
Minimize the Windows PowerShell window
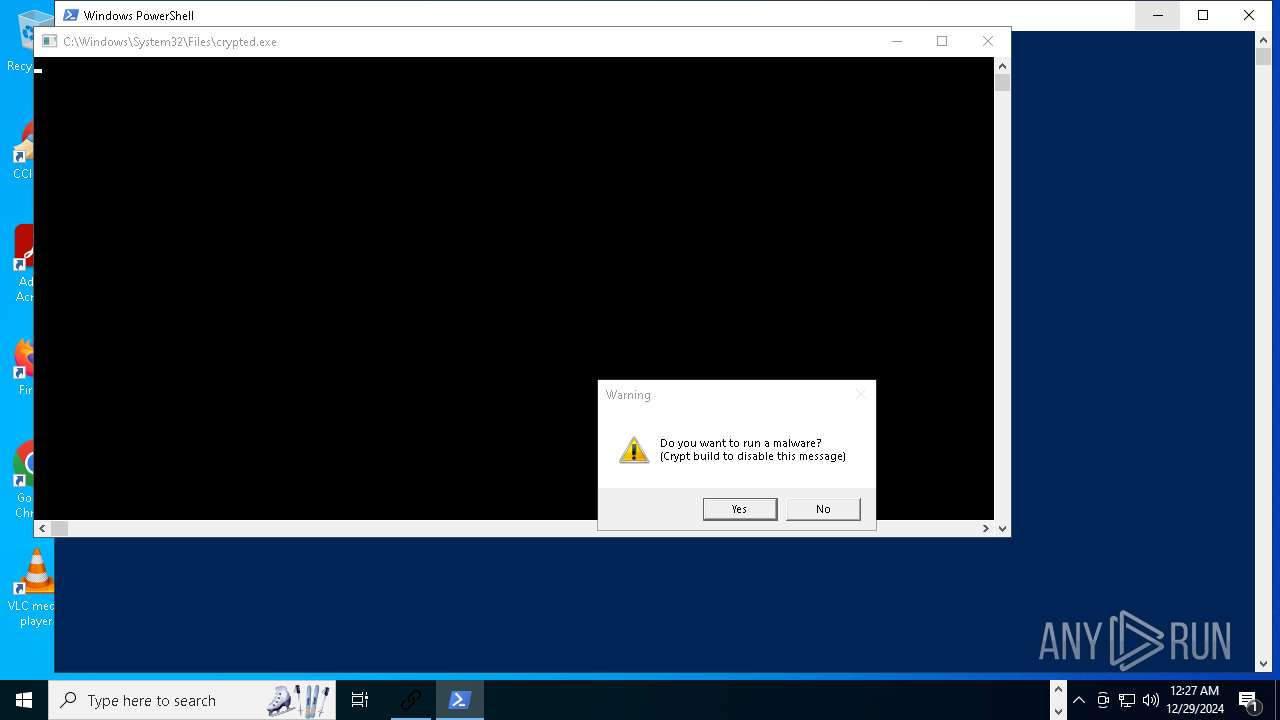point(1158,15)
